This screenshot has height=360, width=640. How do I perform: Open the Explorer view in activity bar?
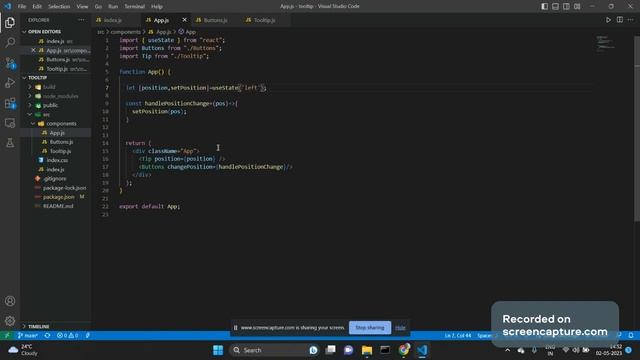pyautogui.click(x=10, y=22)
